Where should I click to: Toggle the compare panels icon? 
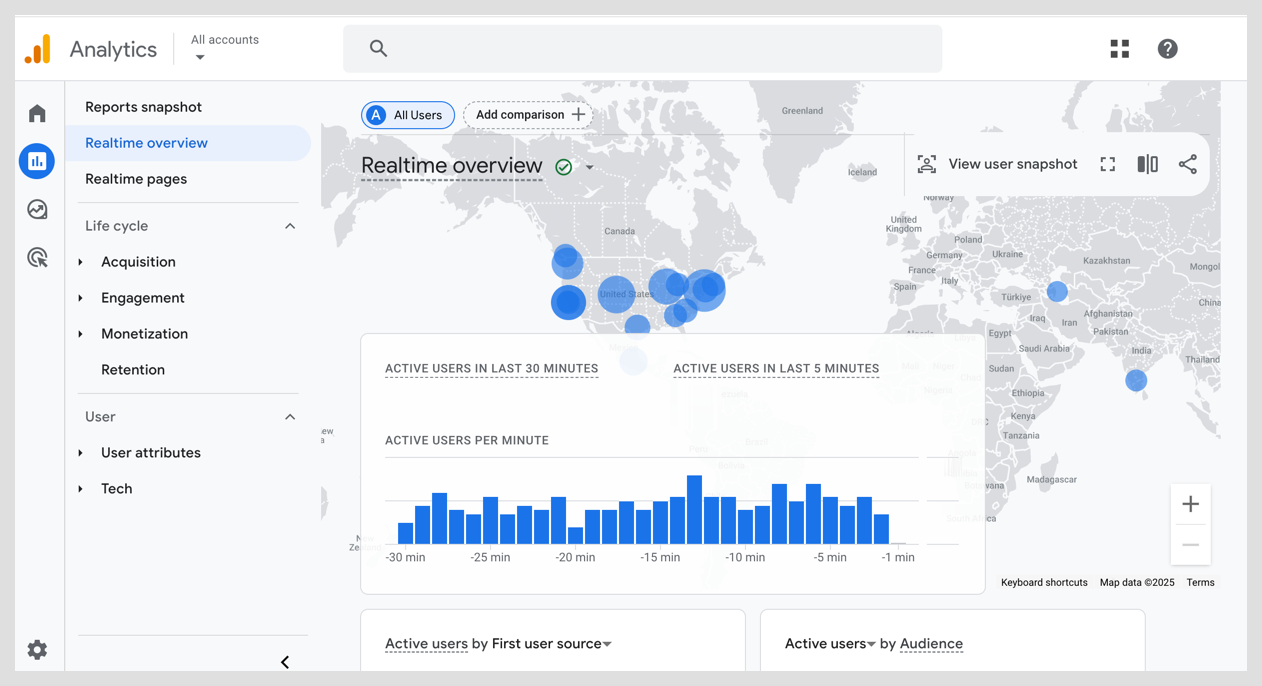(1147, 164)
